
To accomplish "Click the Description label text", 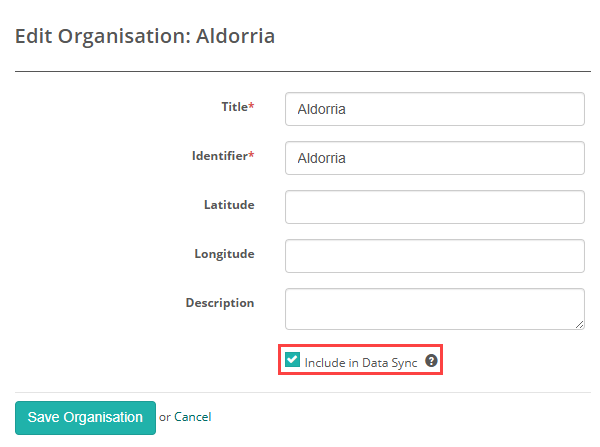I will [x=220, y=303].
